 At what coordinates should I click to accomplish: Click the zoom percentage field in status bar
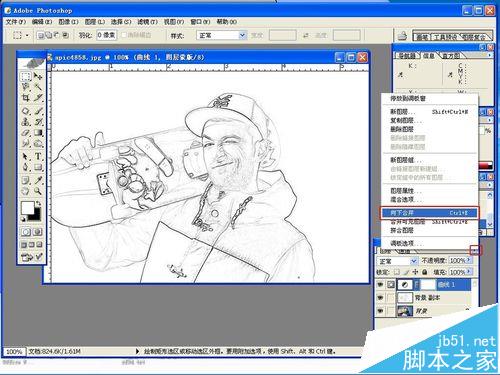point(14,352)
